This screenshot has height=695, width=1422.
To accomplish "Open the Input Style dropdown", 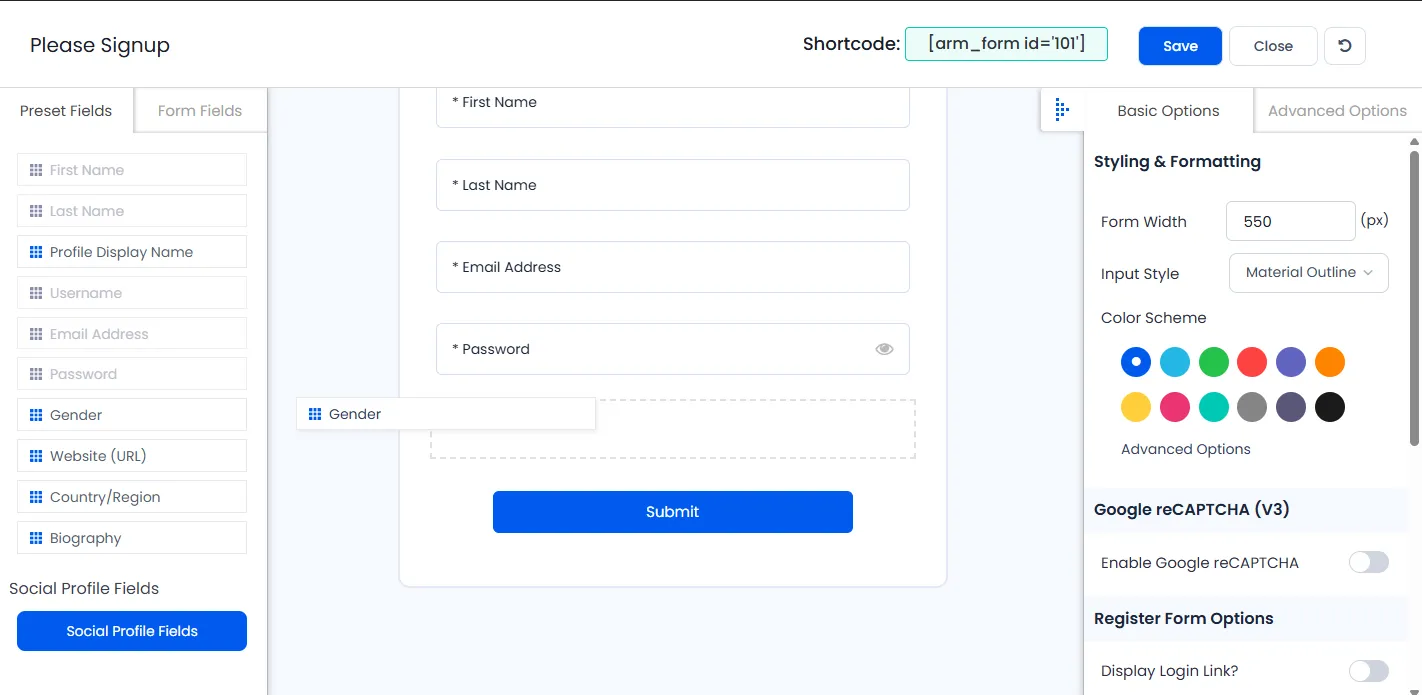I will point(1308,272).
